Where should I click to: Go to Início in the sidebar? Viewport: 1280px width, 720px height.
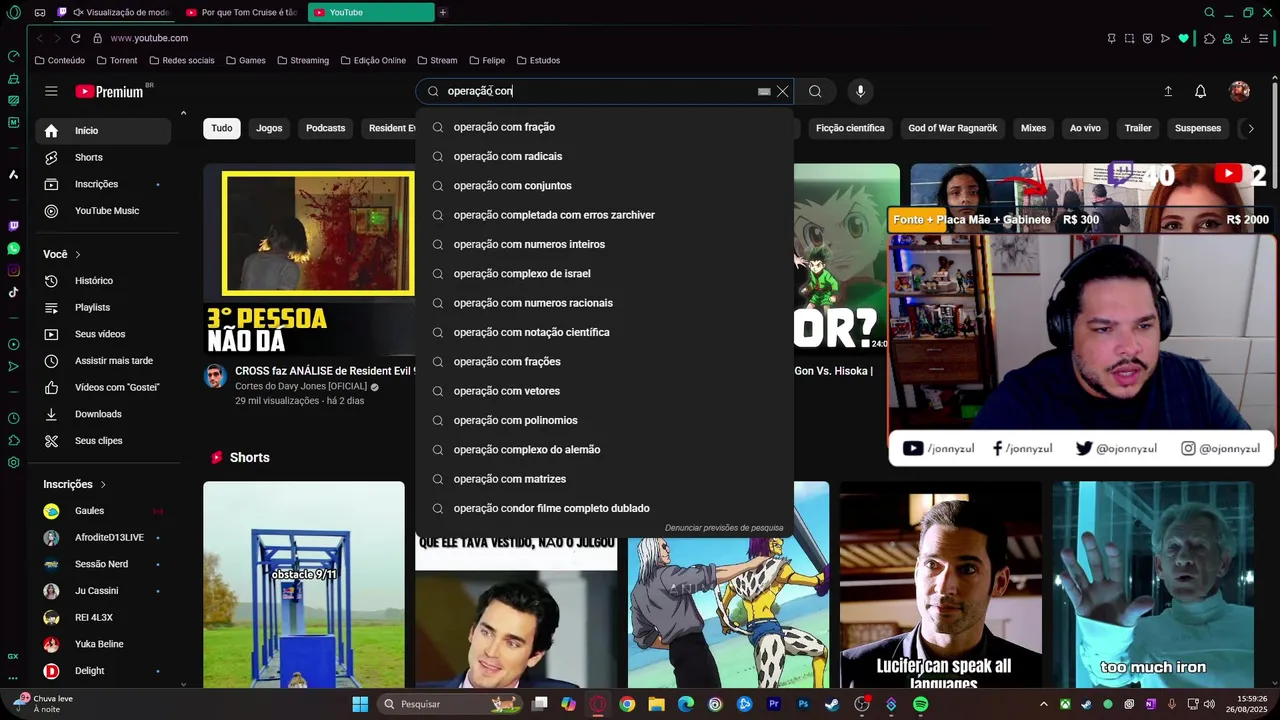click(x=103, y=131)
